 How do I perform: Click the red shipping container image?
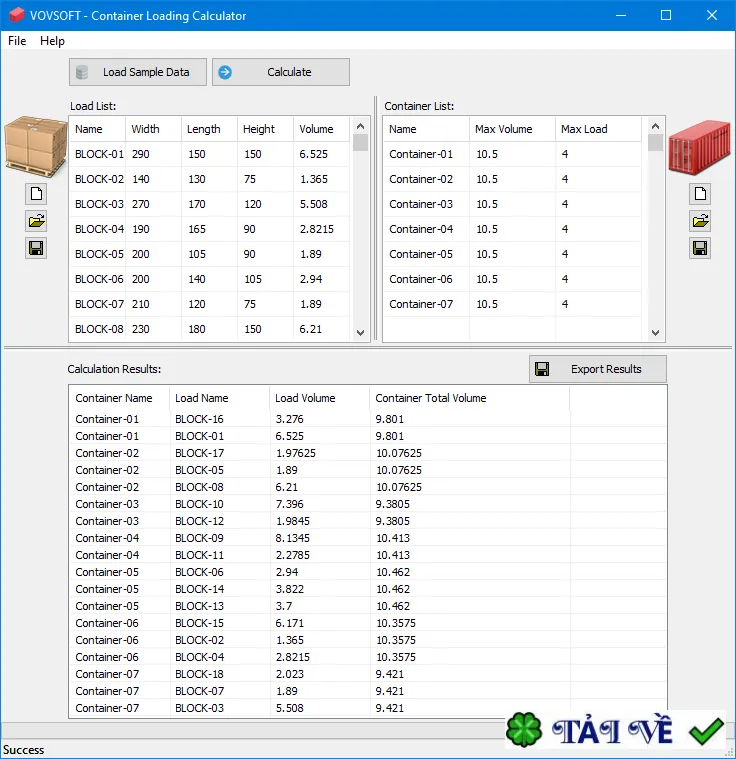pos(700,148)
